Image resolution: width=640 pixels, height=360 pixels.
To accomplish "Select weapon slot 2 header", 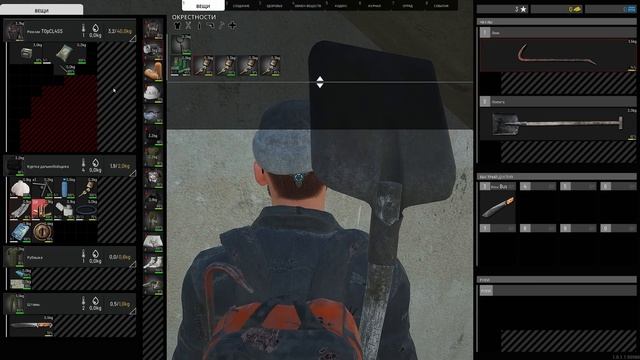I will click(x=558, y=102).
